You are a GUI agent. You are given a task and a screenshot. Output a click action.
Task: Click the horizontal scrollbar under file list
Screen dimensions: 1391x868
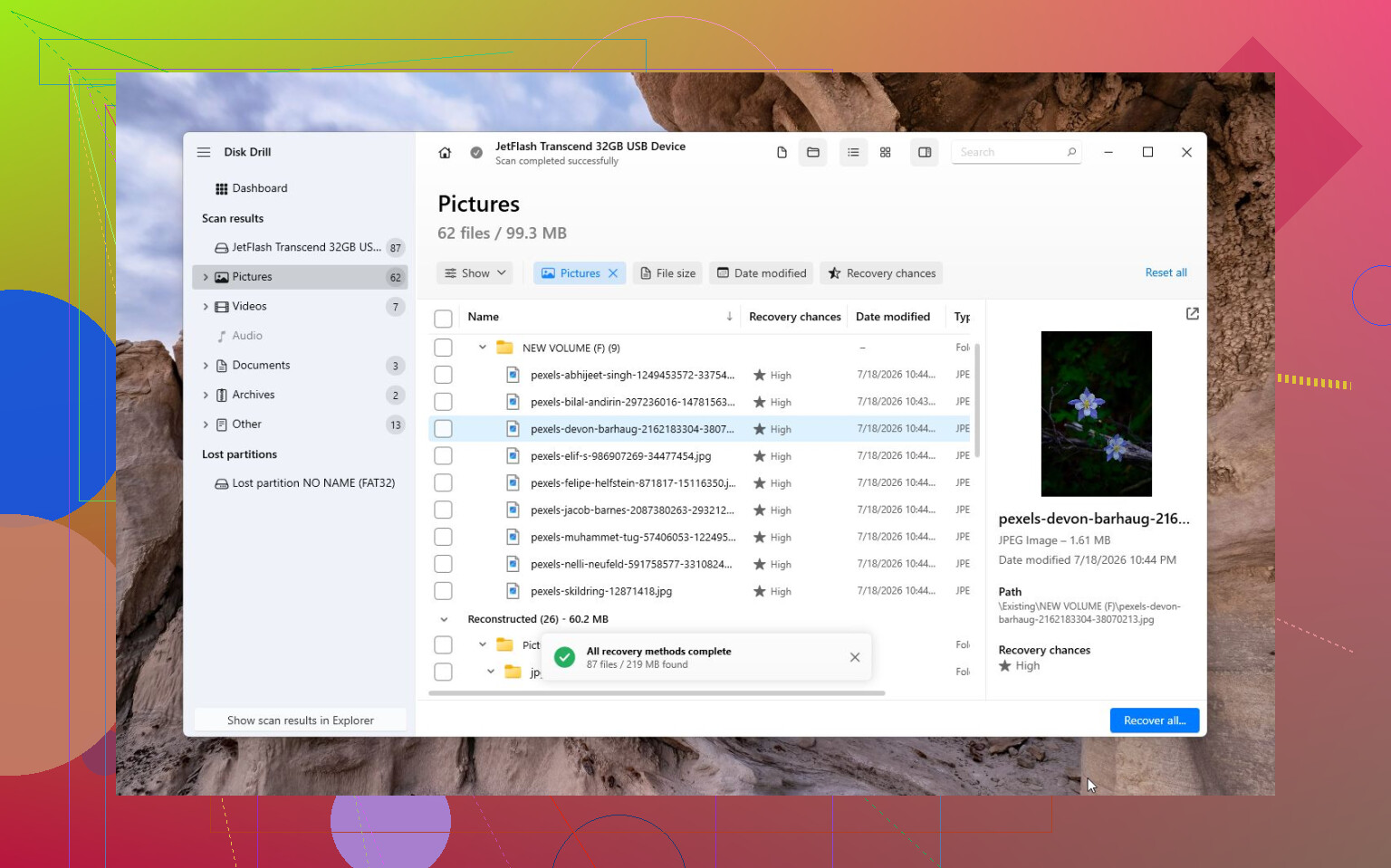pyautogui.click(x=657, y=693)
